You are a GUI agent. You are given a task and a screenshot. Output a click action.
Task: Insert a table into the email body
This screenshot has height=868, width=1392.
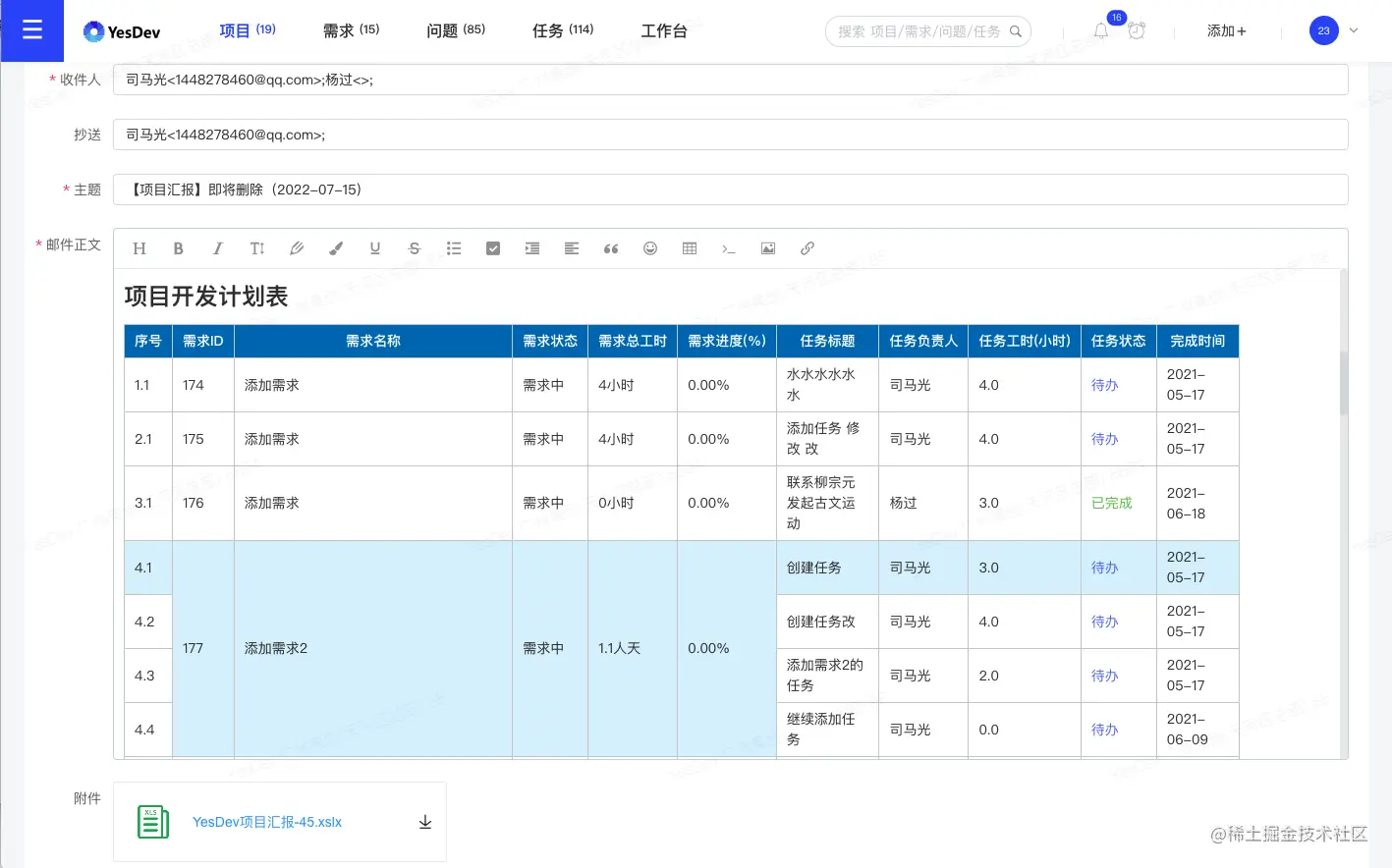690,248
